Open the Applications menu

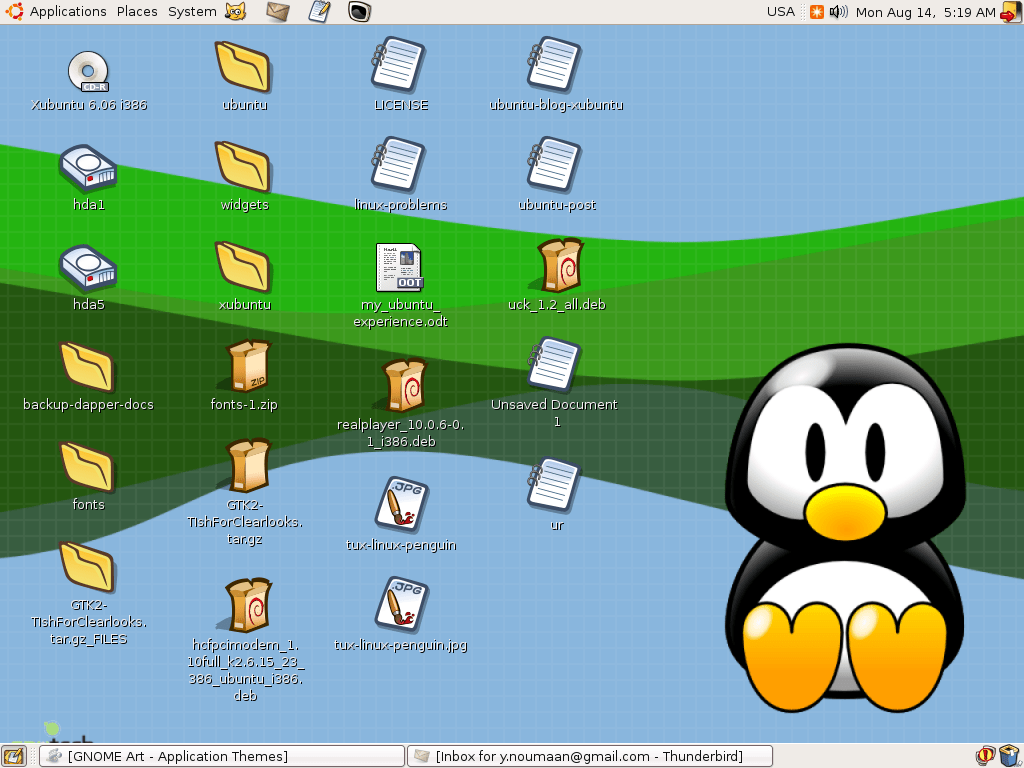click(x=68, y=12)
